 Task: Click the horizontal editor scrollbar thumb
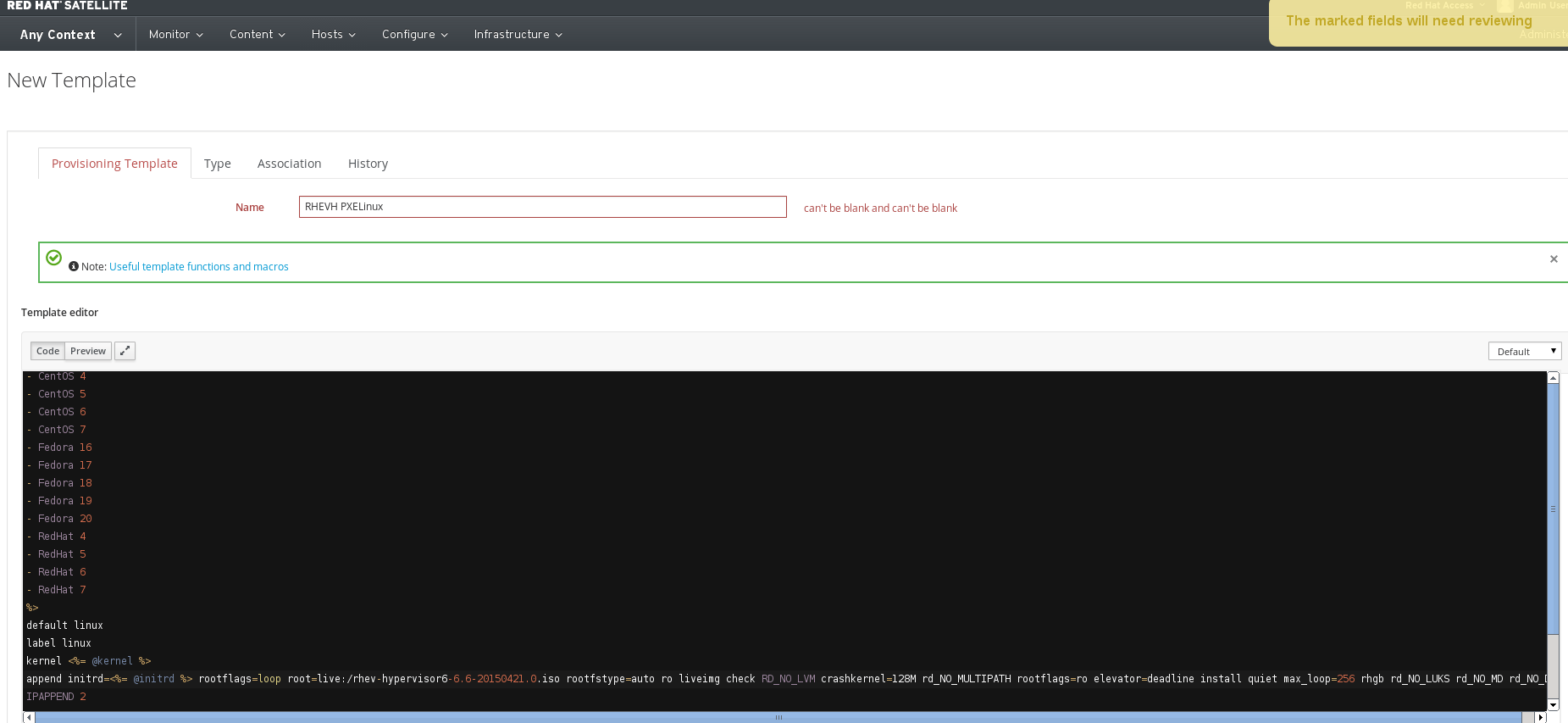(x=778, y=717)
